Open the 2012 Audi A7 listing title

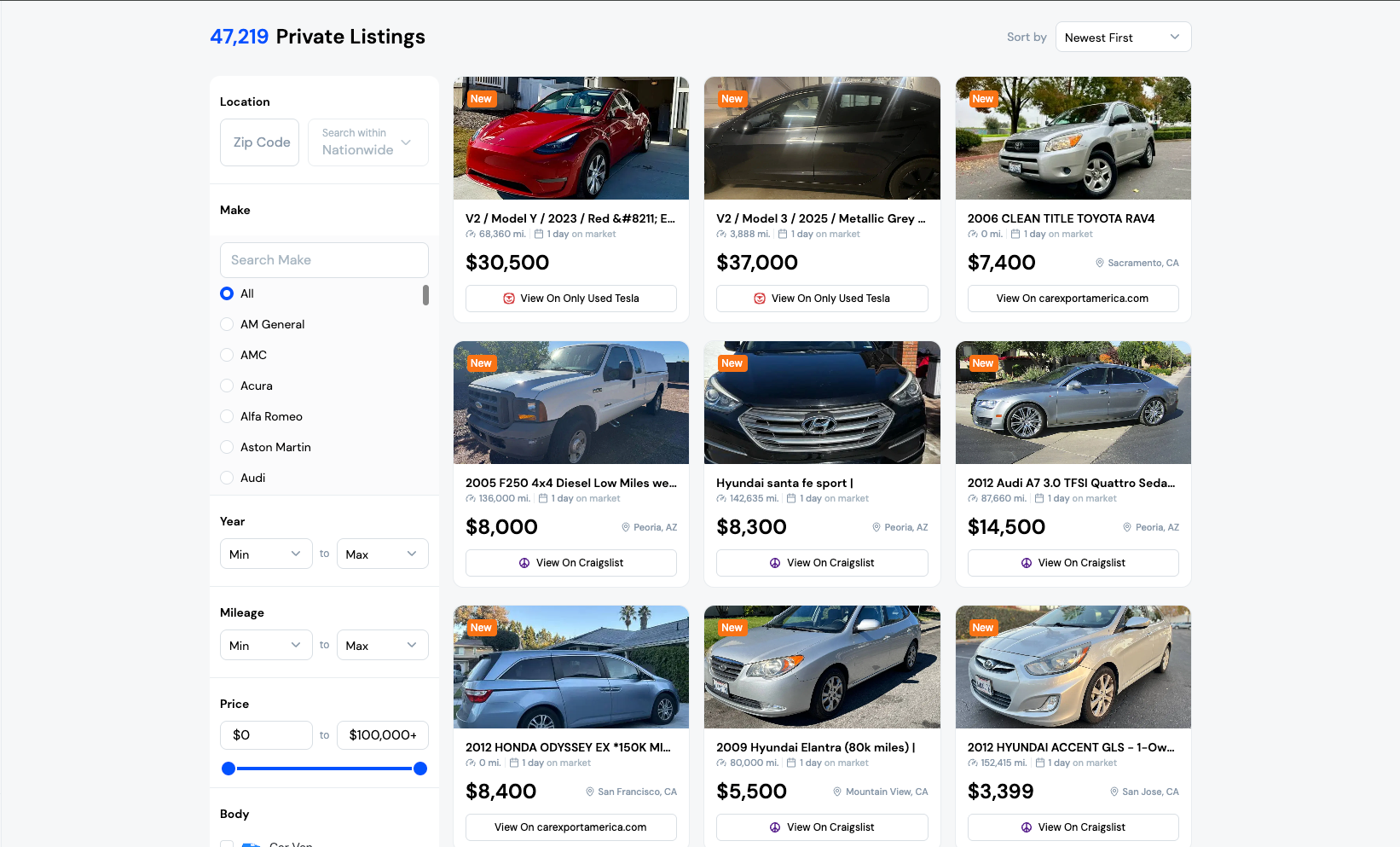[x=1071, y=483]
